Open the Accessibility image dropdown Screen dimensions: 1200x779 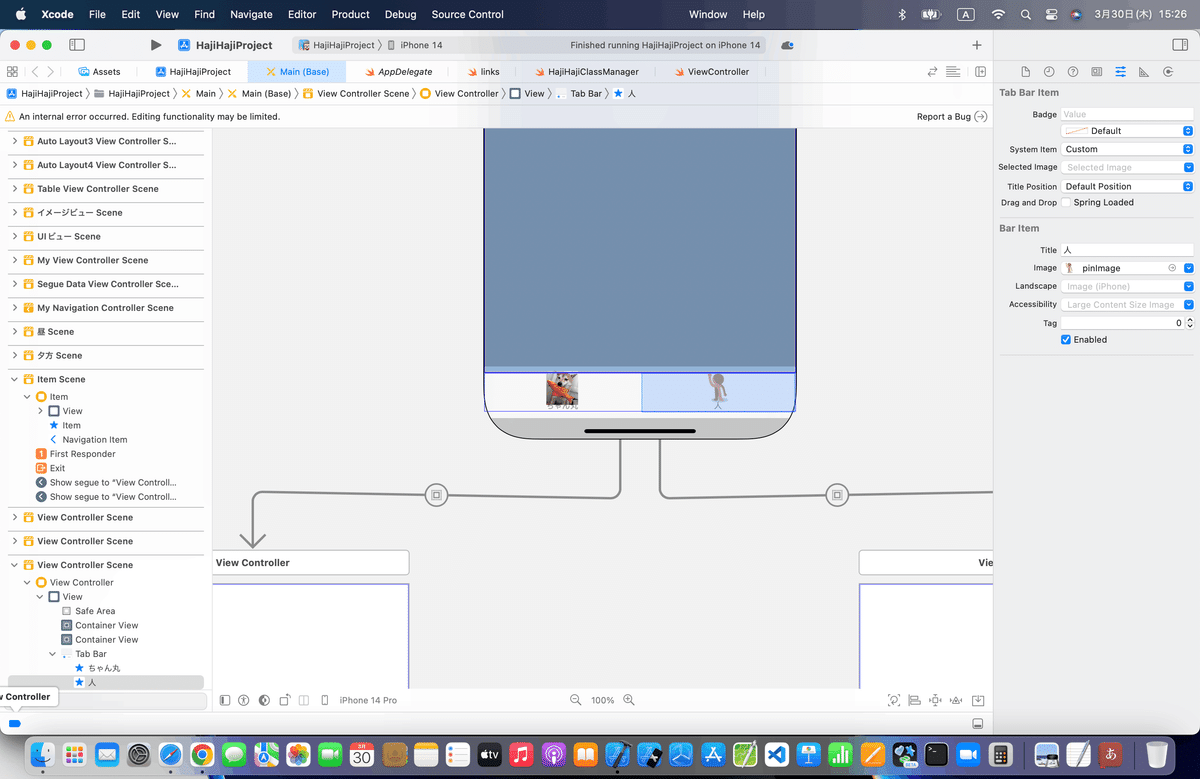[1188, 304]
